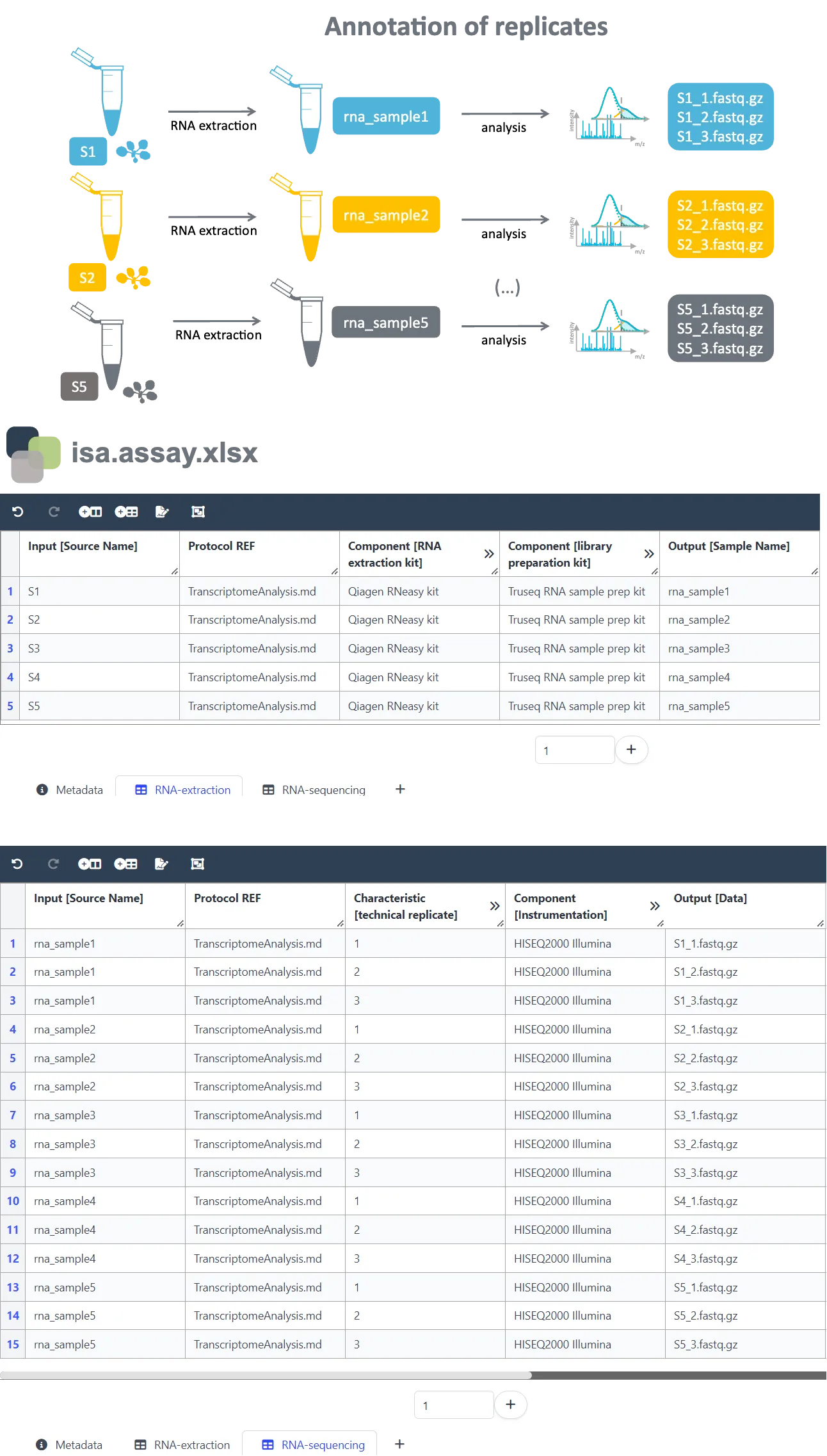Click undo icon in RNA-extraction table toolbar

point(18,512)
